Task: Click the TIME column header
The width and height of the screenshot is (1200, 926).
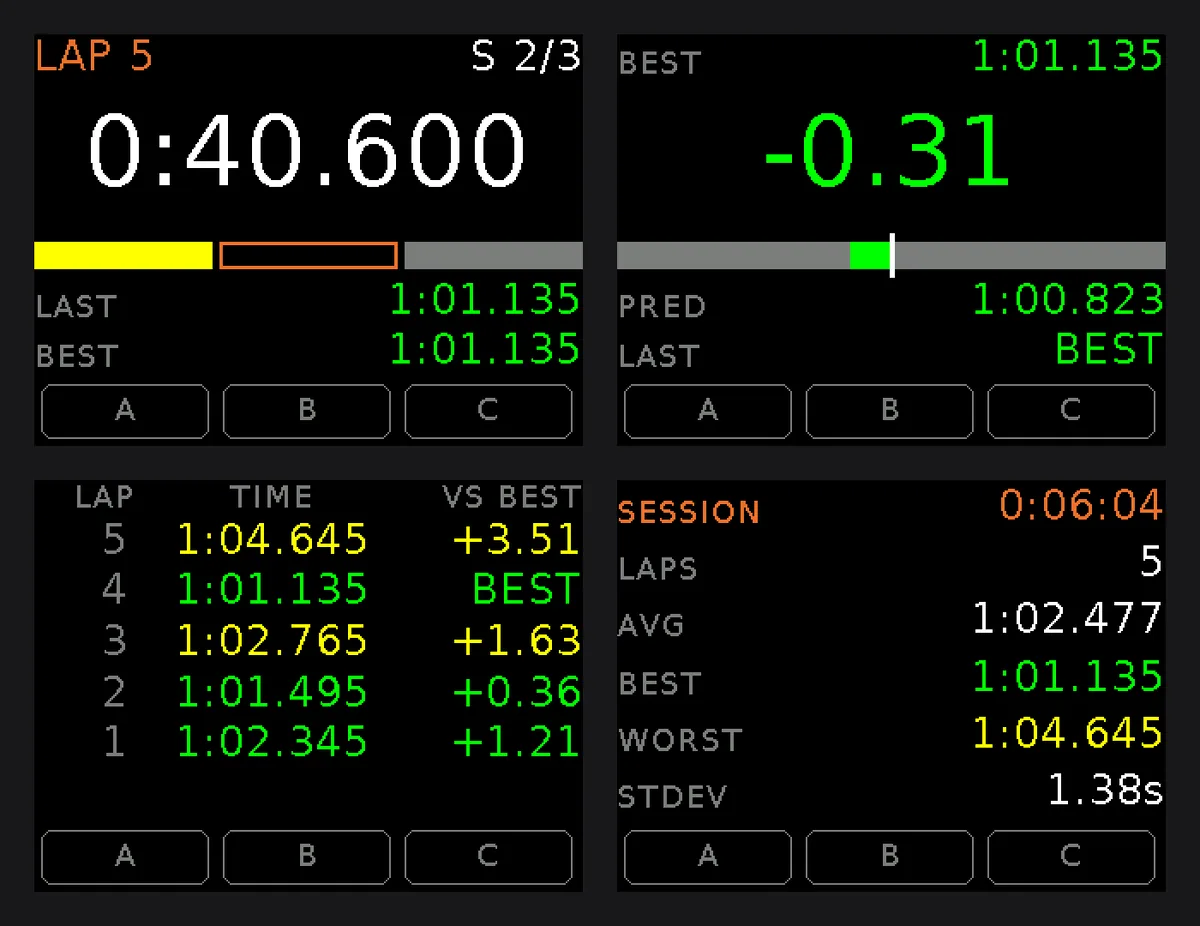Action: point(272,497)
